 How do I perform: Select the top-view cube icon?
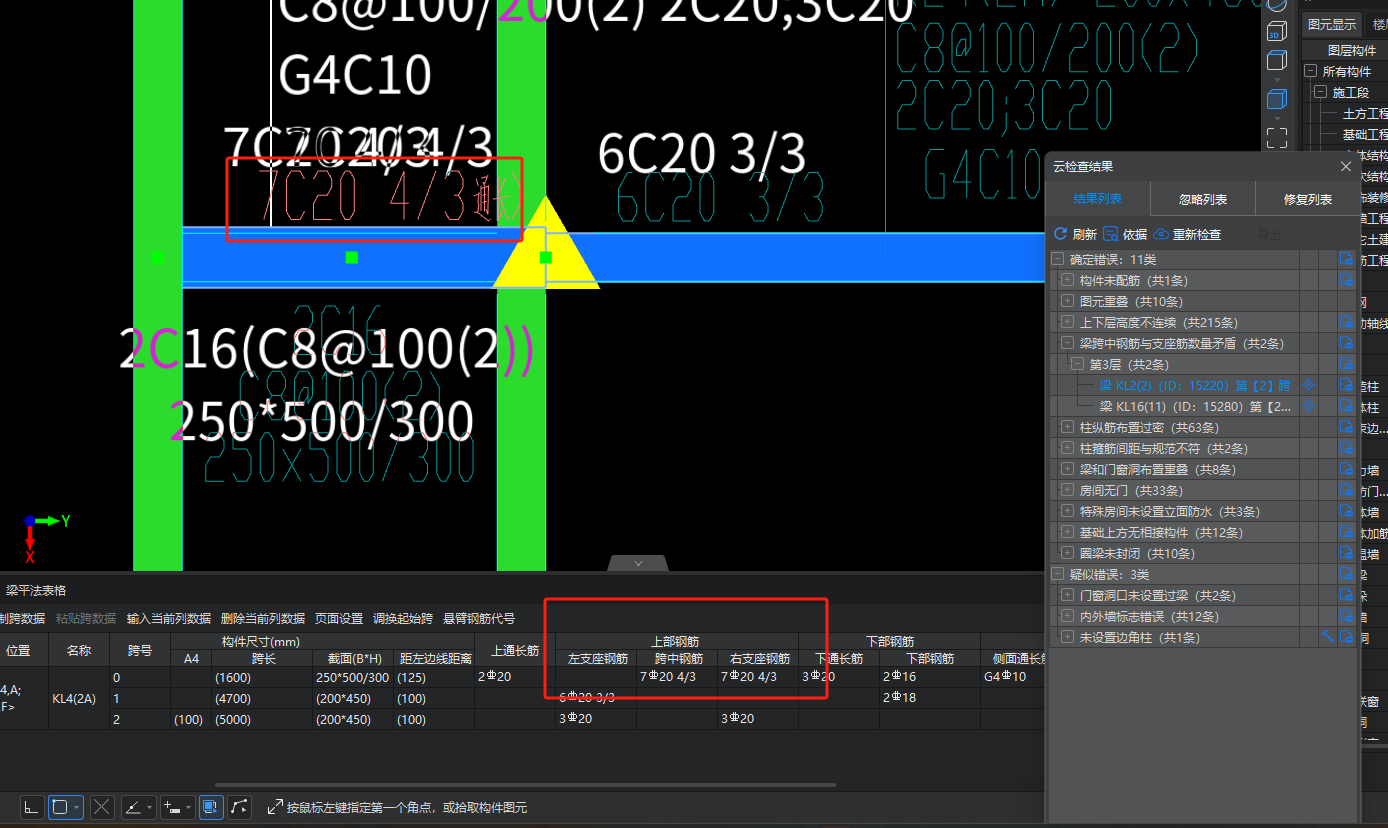[x=1277, y=61]
